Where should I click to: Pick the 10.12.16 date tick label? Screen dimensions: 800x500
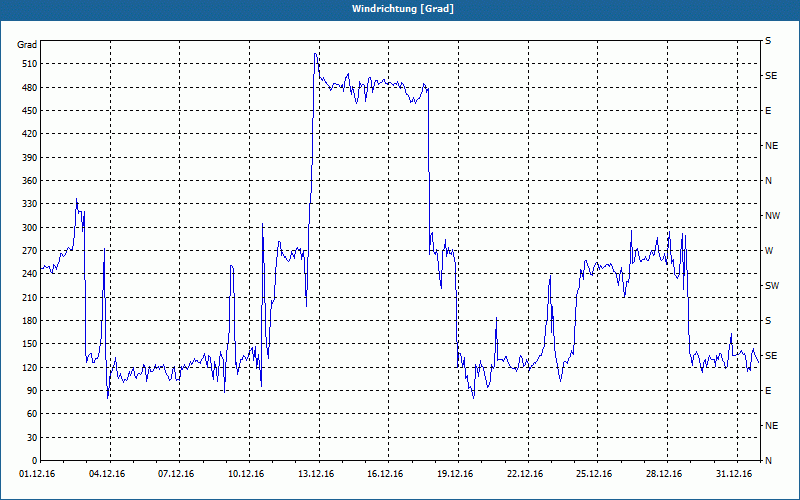(246, 474)
